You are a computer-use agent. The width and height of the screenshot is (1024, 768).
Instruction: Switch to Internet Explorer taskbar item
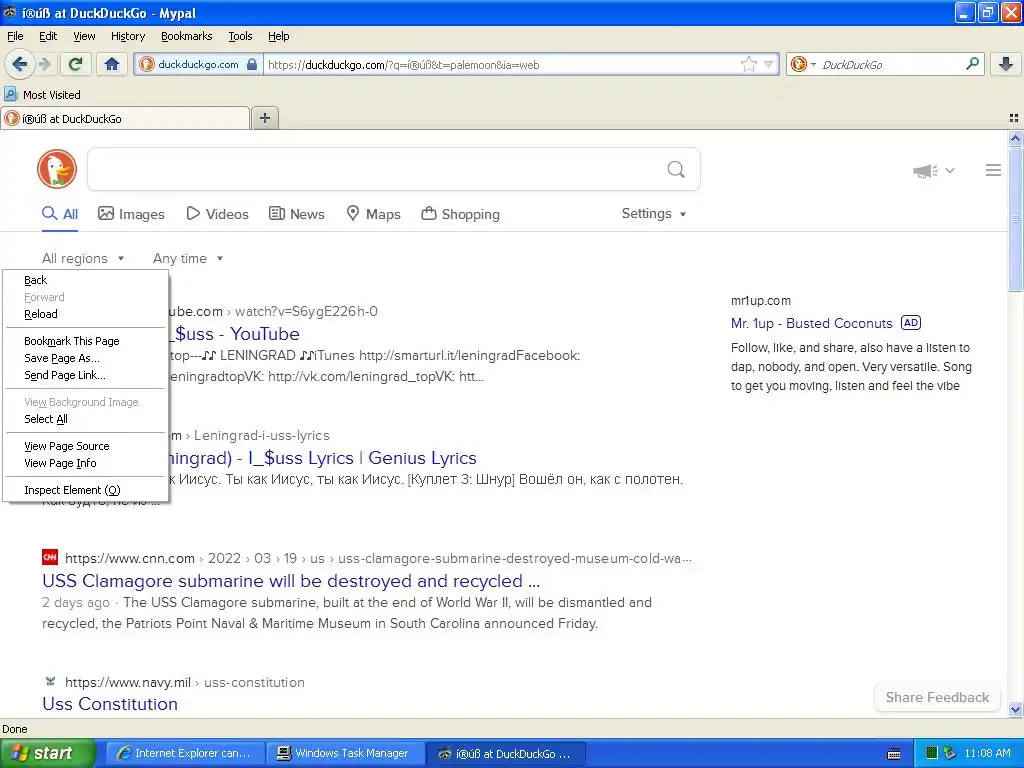[185, 753]
